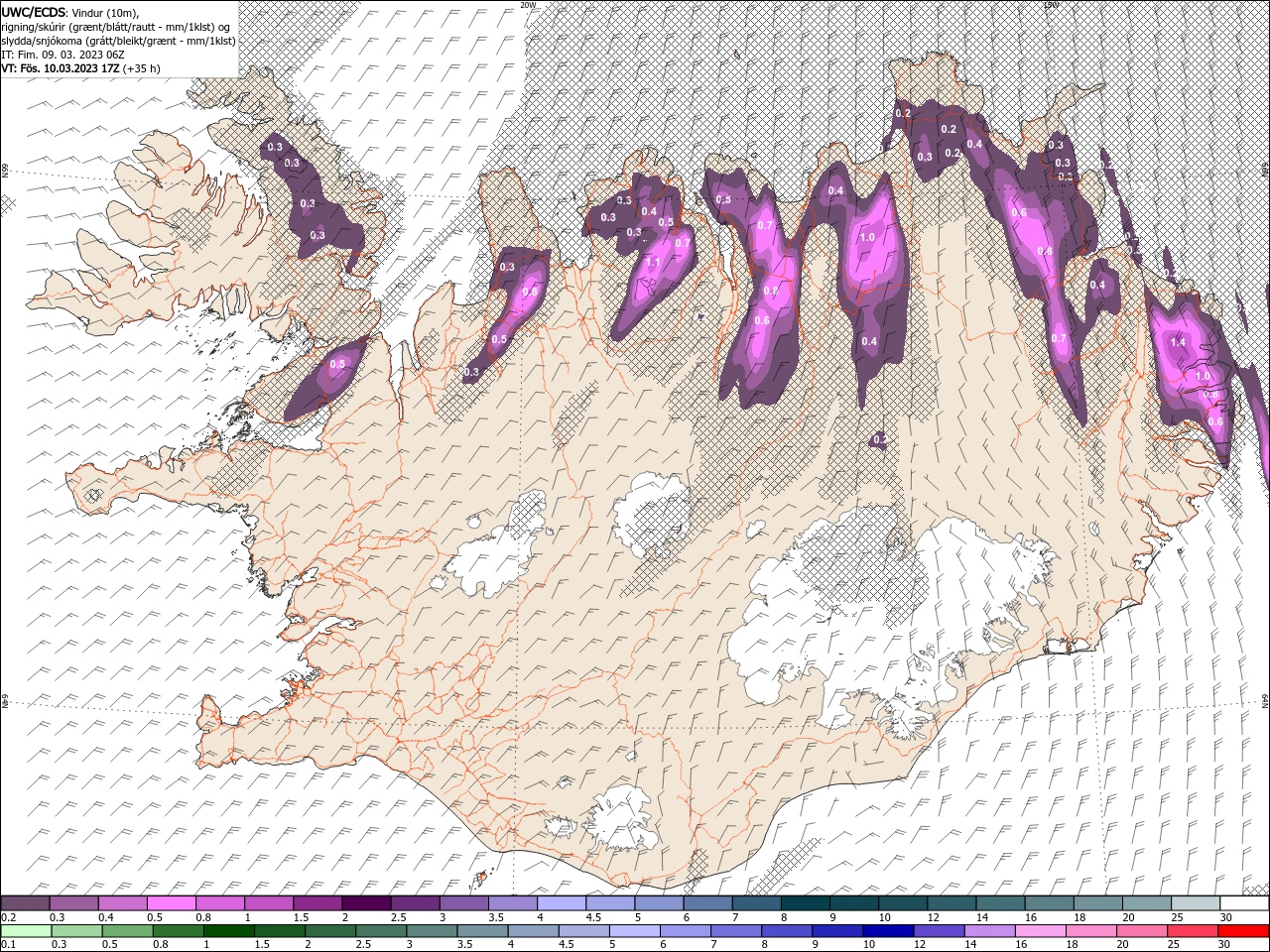Screen dimensions: 1270x952
Task: Click the light lavender 4 swatch in upper legend
Action: (x=562, y=903)
